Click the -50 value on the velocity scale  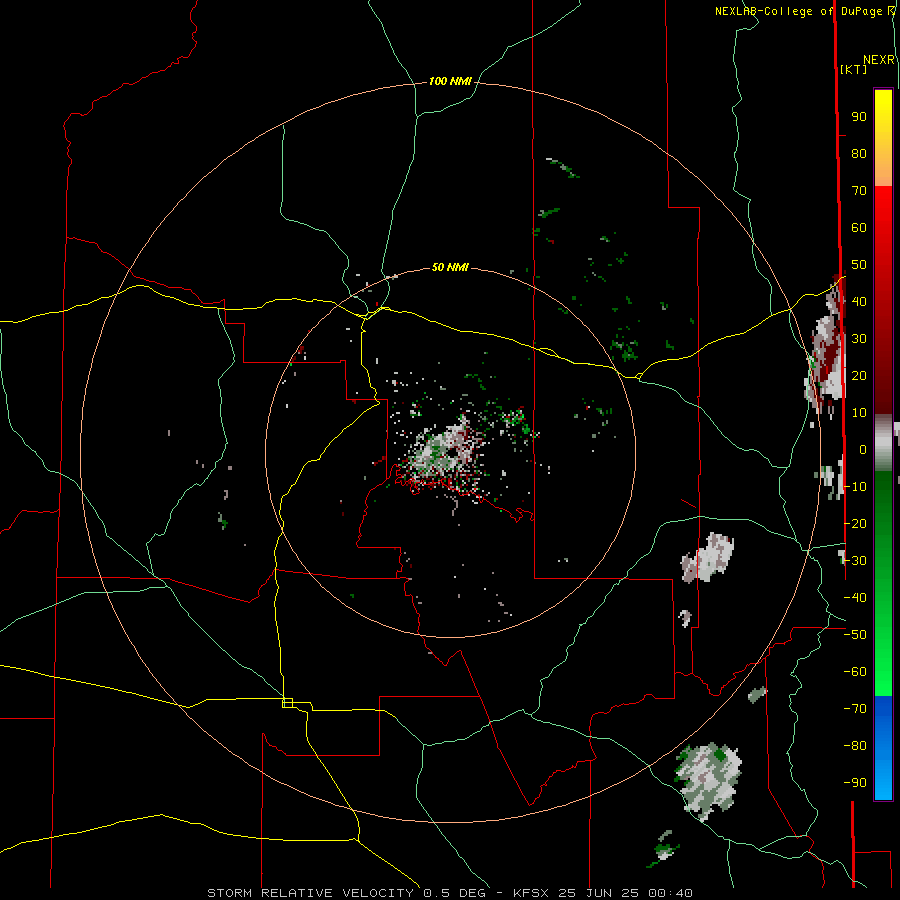855,635
